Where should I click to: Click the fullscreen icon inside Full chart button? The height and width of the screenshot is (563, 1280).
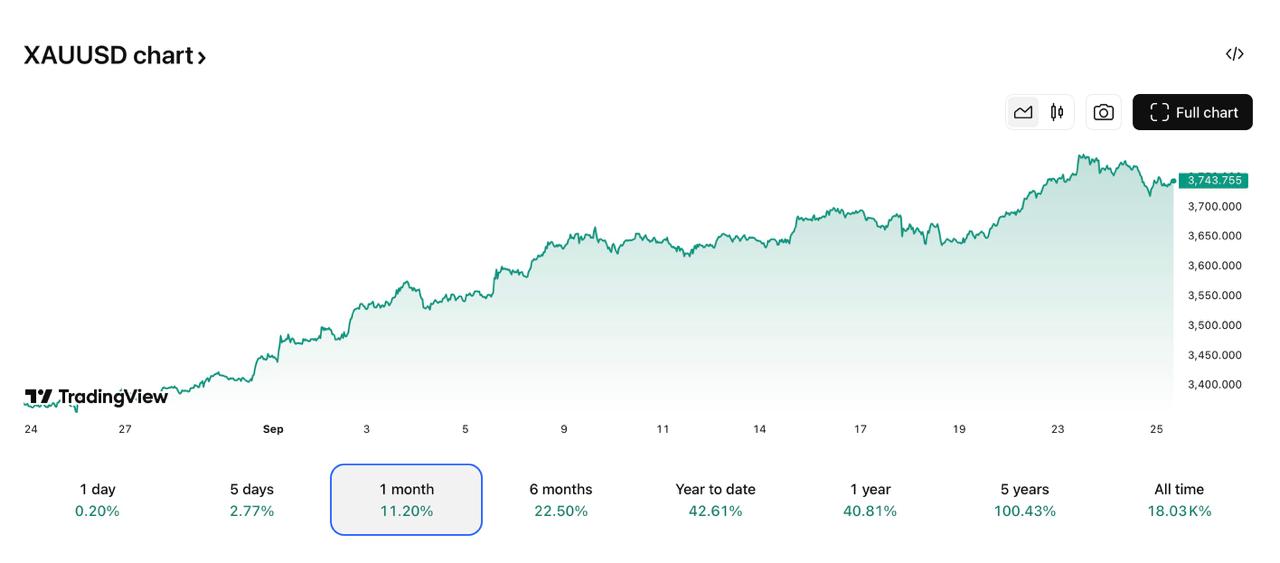[x=1159, y=112]
